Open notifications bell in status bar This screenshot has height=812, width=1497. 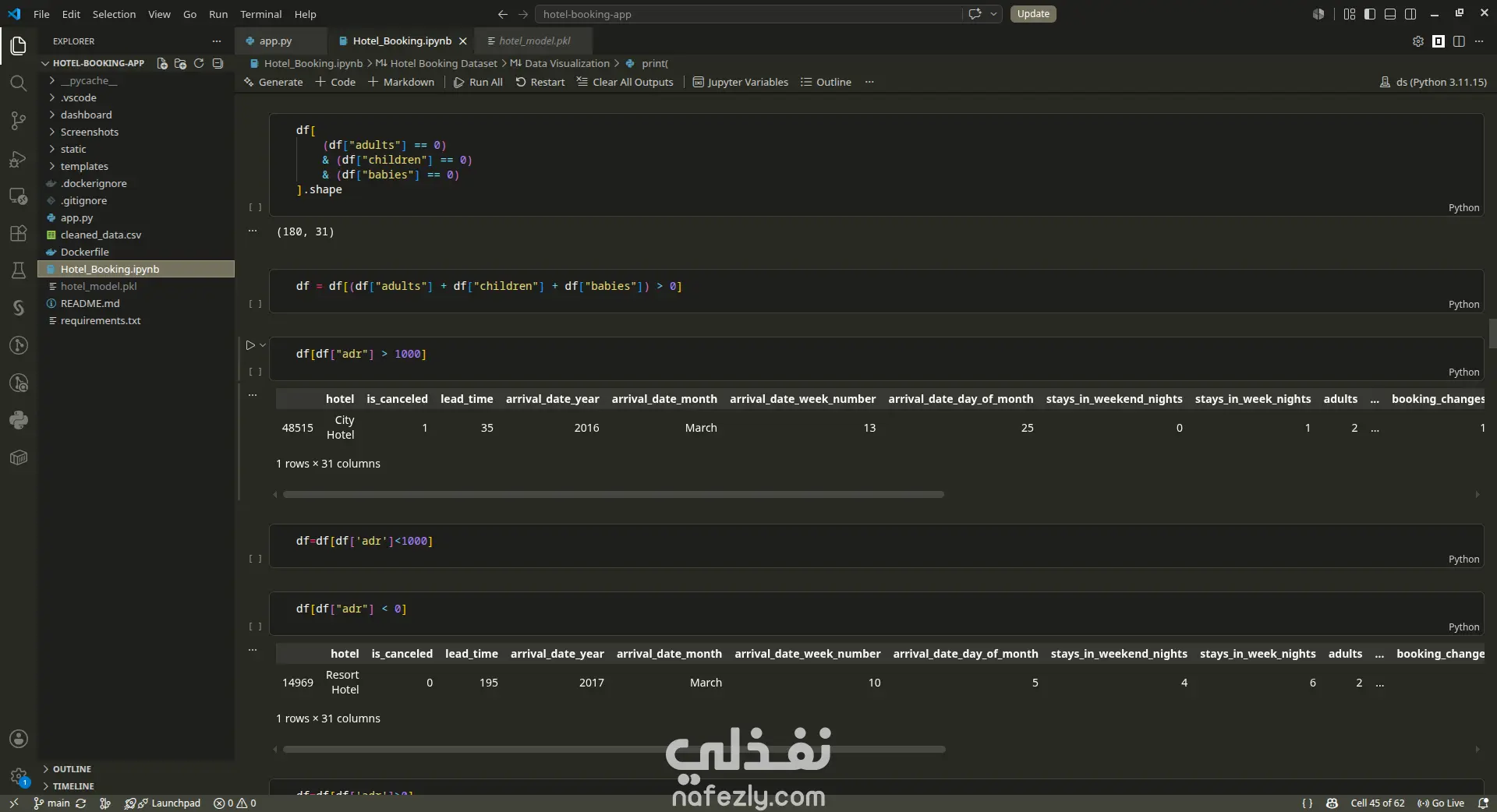coord(1483,803)
